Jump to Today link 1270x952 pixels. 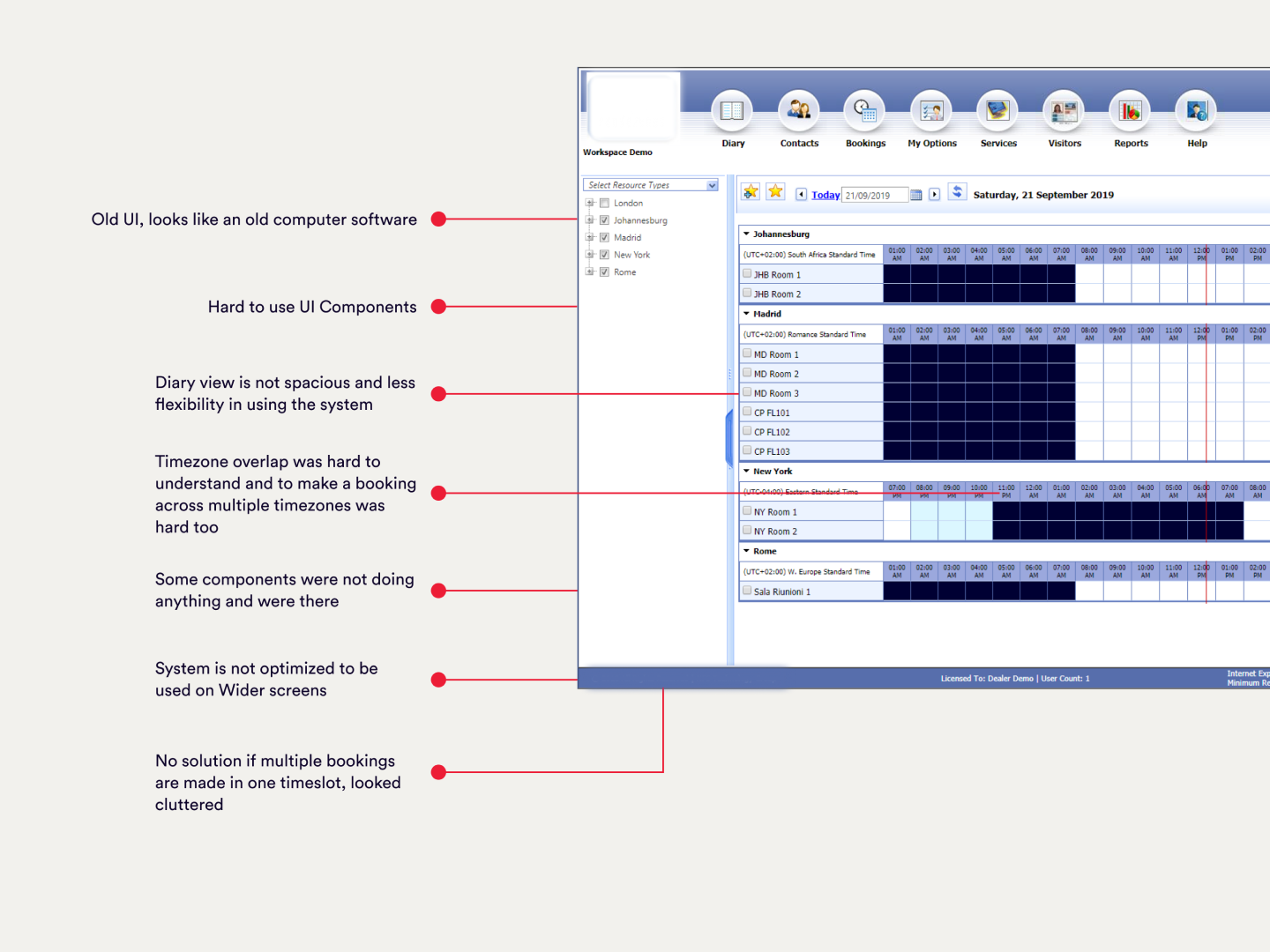tap(825, 196)
